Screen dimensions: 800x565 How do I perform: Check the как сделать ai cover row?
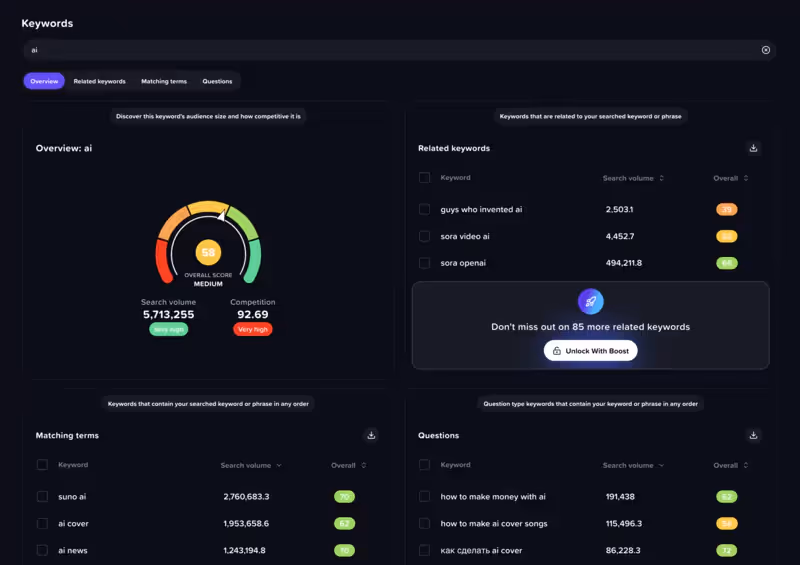coord(424,550)
